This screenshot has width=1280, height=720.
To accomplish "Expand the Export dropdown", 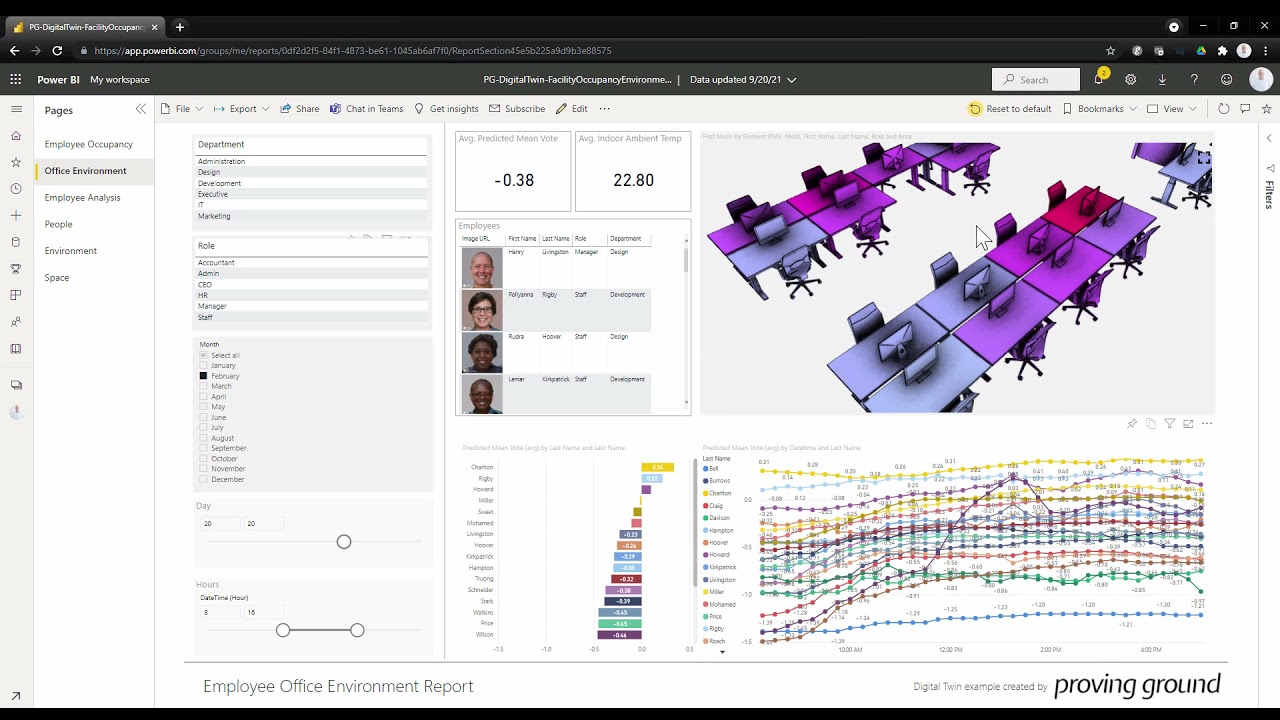I will (240, 108).
